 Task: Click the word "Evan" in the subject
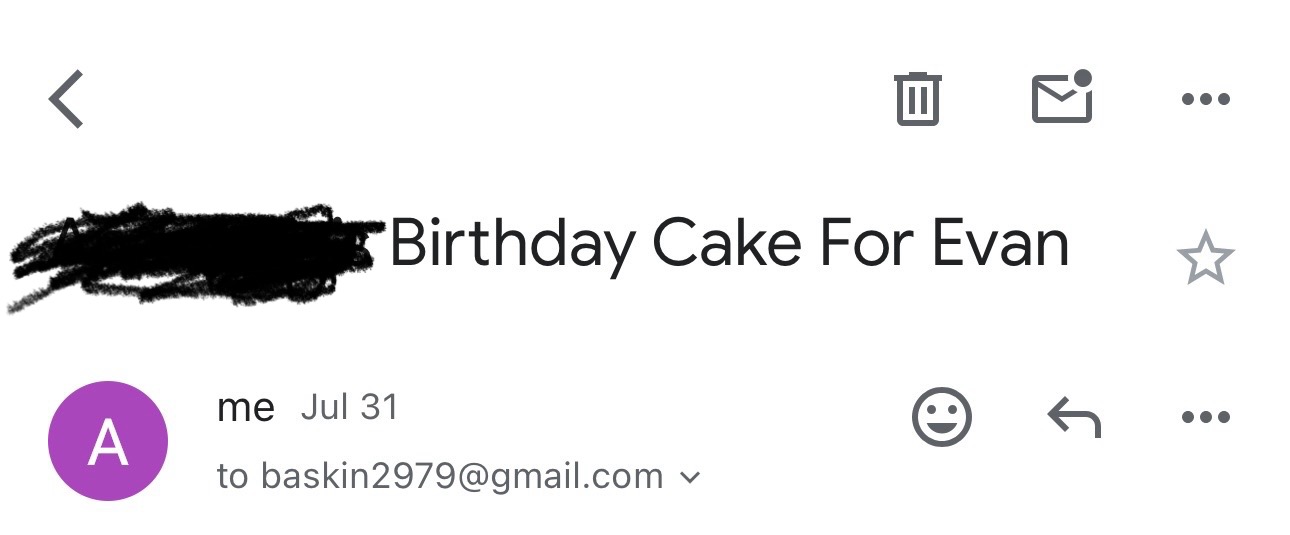[1000, 244]
